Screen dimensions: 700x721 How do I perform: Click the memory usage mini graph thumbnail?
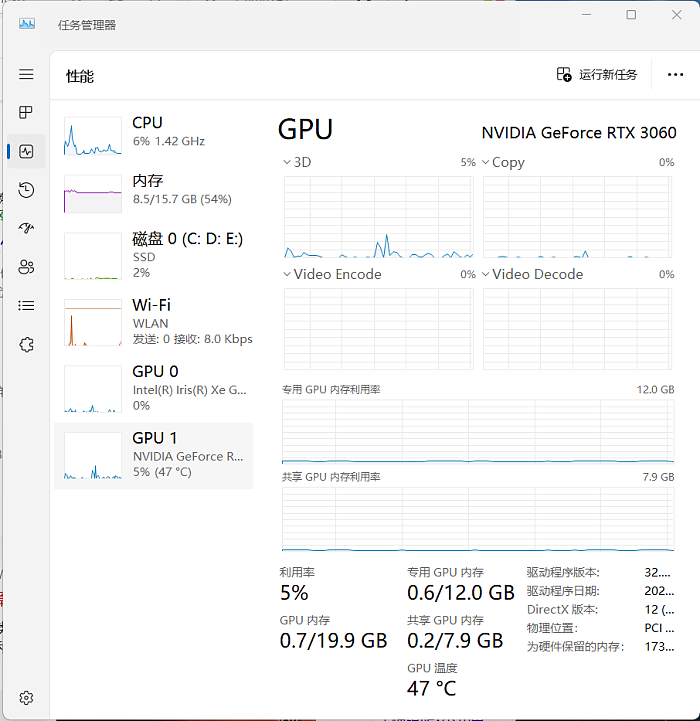(x=93, y=194)
